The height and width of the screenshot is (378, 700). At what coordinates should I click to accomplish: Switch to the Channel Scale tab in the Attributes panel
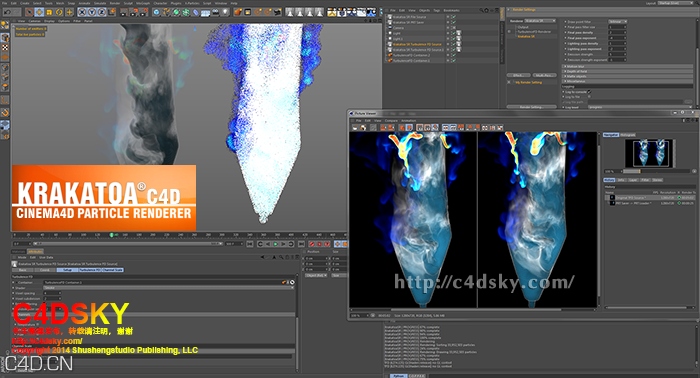[x=112, y=270]
